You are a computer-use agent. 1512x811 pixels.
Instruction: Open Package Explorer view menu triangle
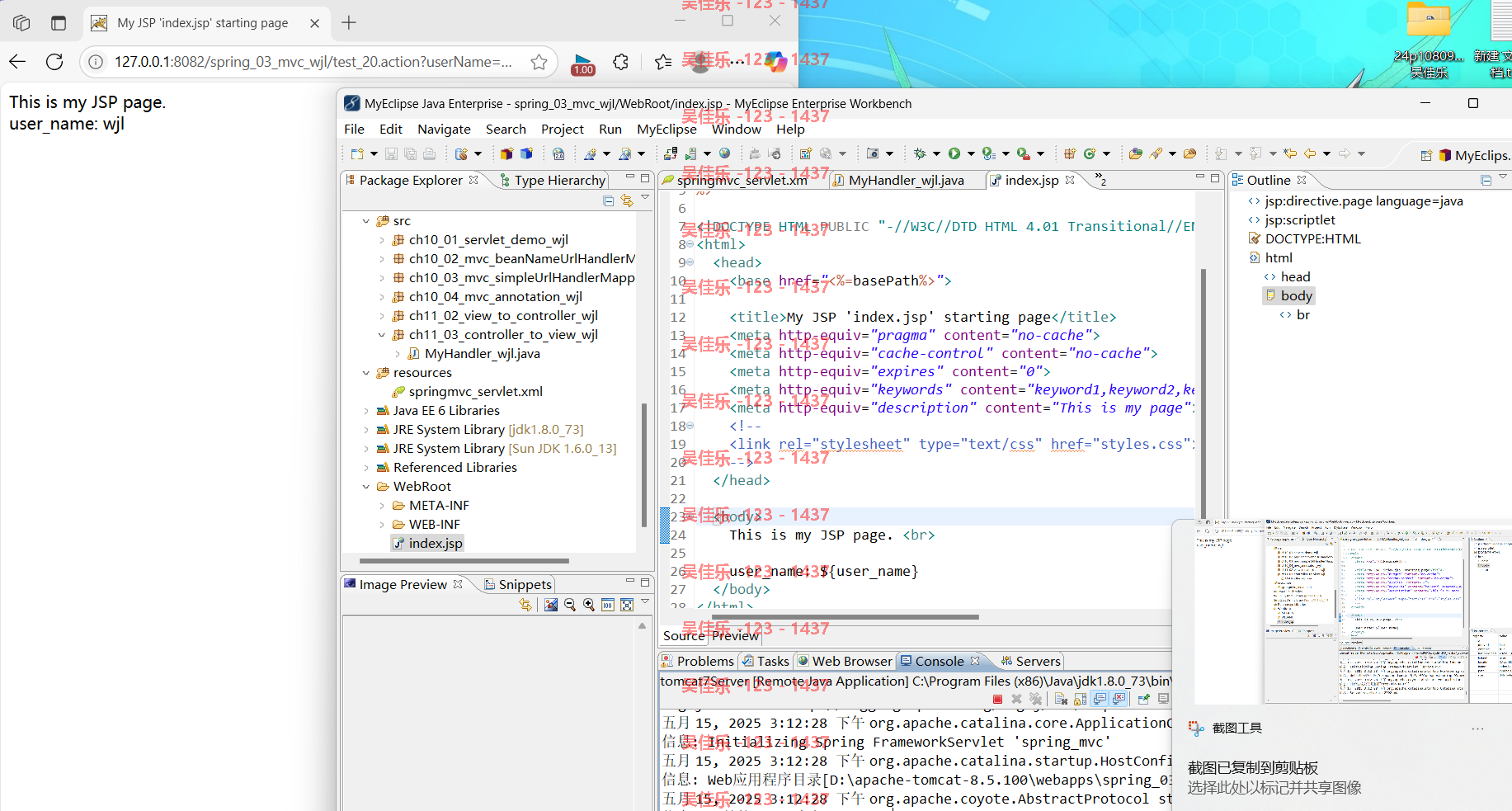point(645,198)
